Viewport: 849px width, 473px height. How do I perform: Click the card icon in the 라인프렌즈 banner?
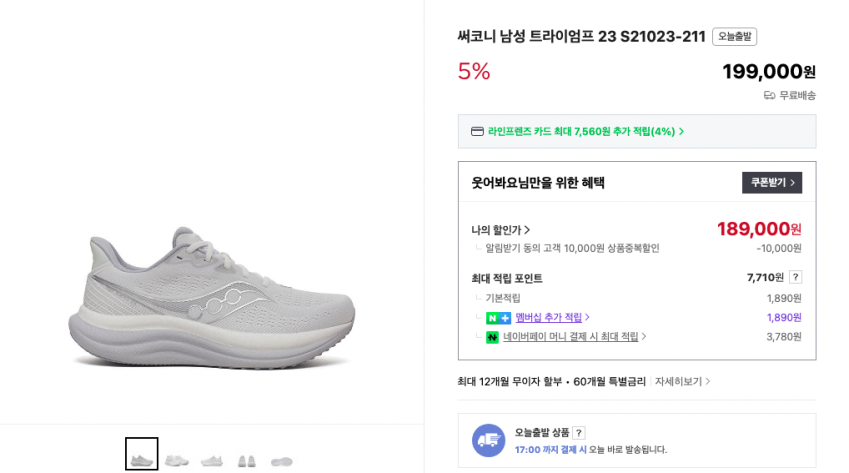pyautogui.click(x=477, y=131)
